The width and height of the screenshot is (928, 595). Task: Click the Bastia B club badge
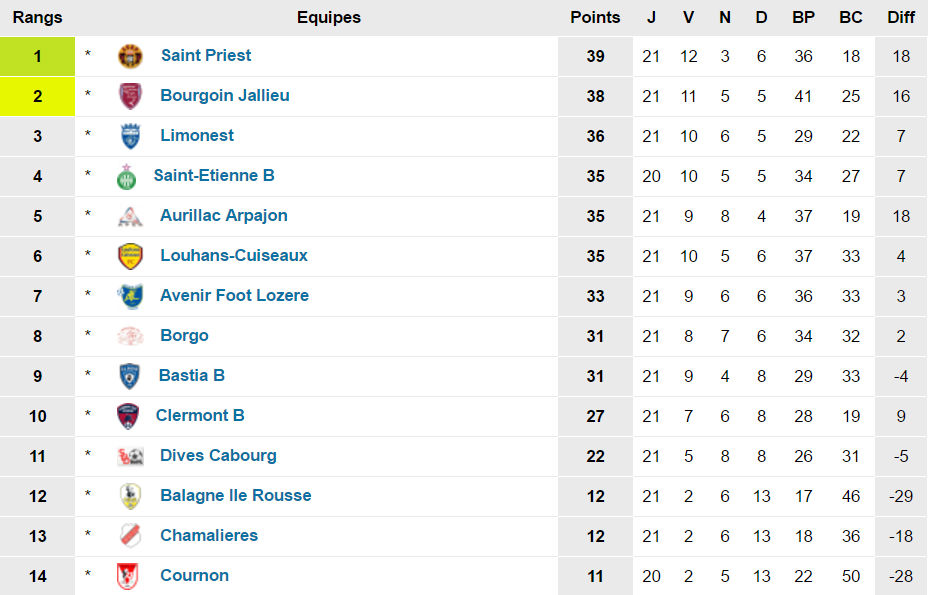(x=130, y=376)
